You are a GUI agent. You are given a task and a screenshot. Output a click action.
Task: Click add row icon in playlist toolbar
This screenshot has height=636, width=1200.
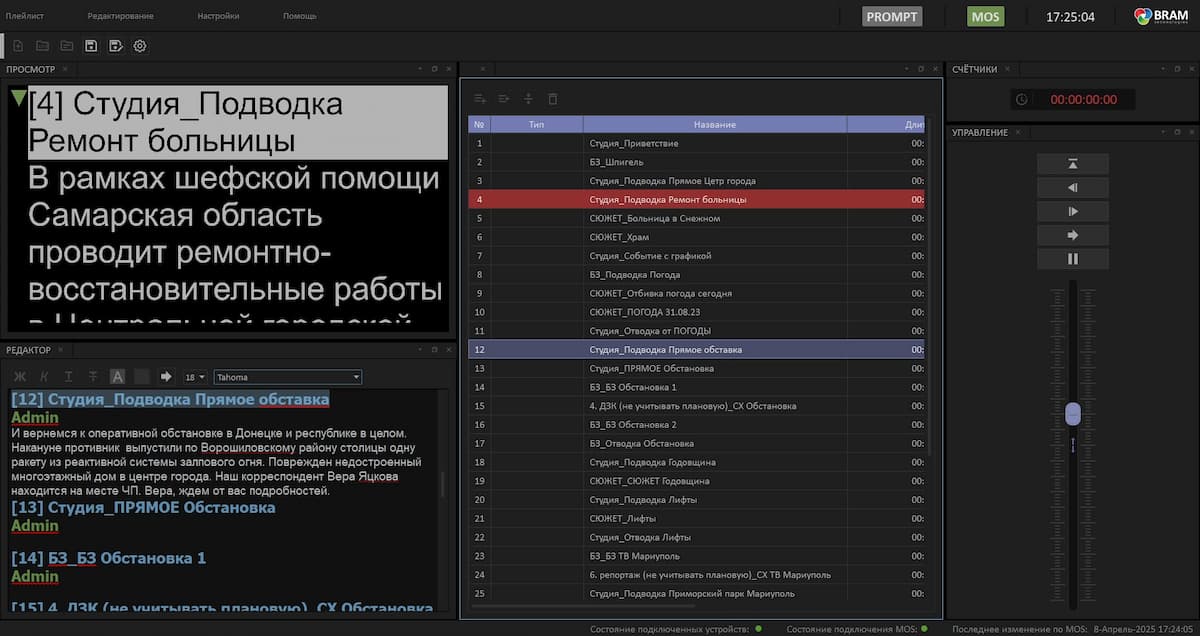coord(480,99)
